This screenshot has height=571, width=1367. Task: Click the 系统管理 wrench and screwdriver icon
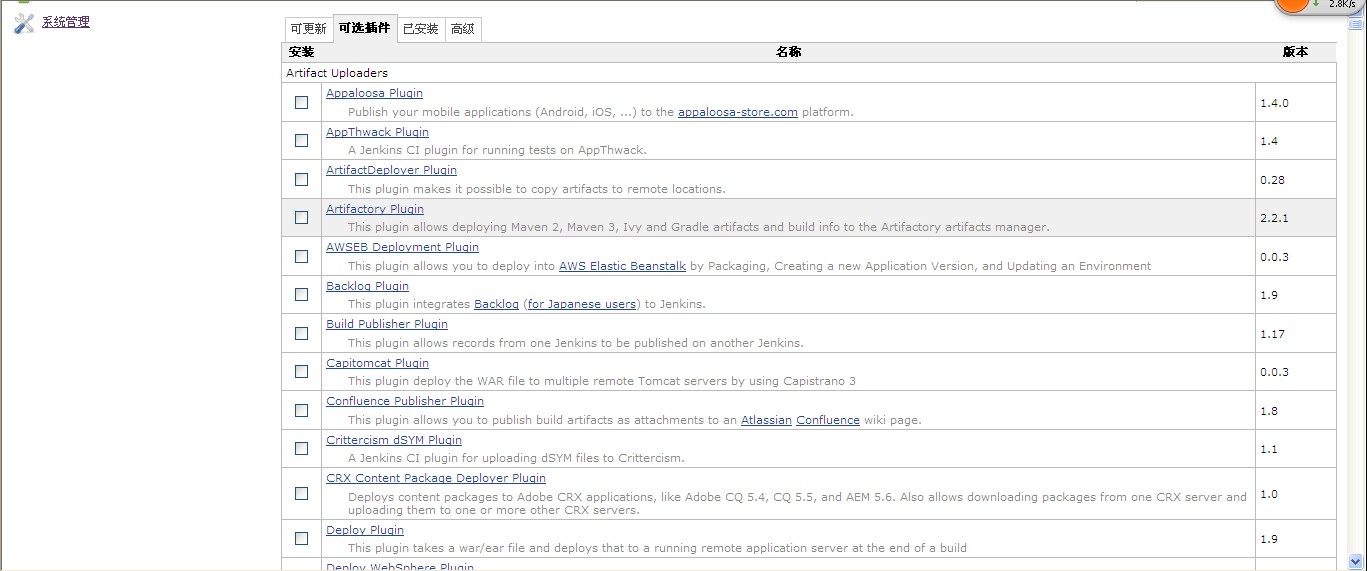click(24, 24)
